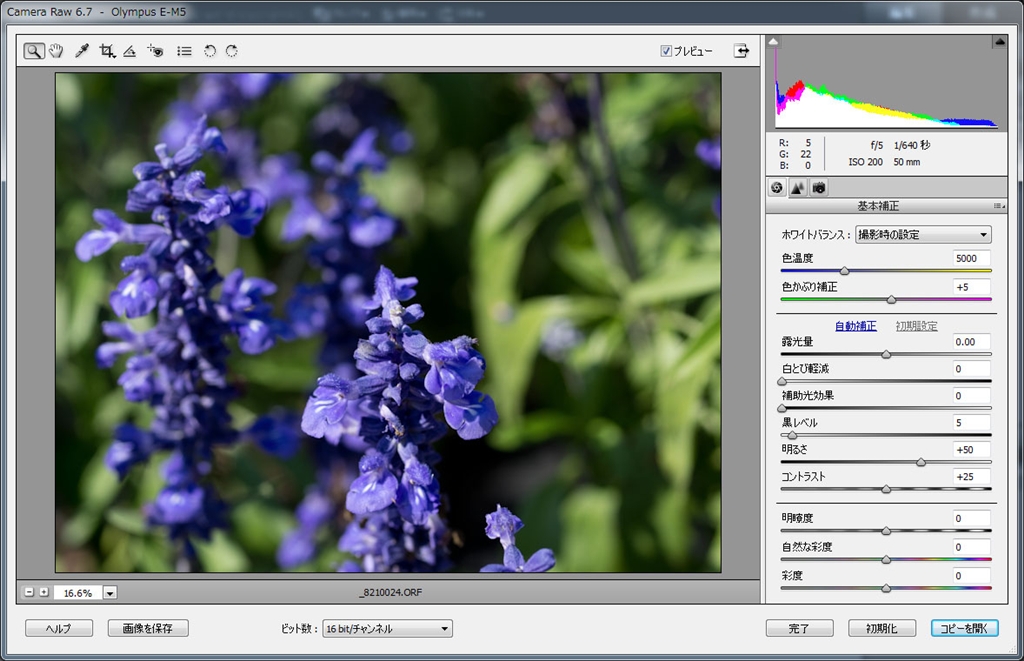The width and height of the screenshot is (1024, 661).
Task: Click the 画像を保存 button
Action: click(x=148, y=629)
